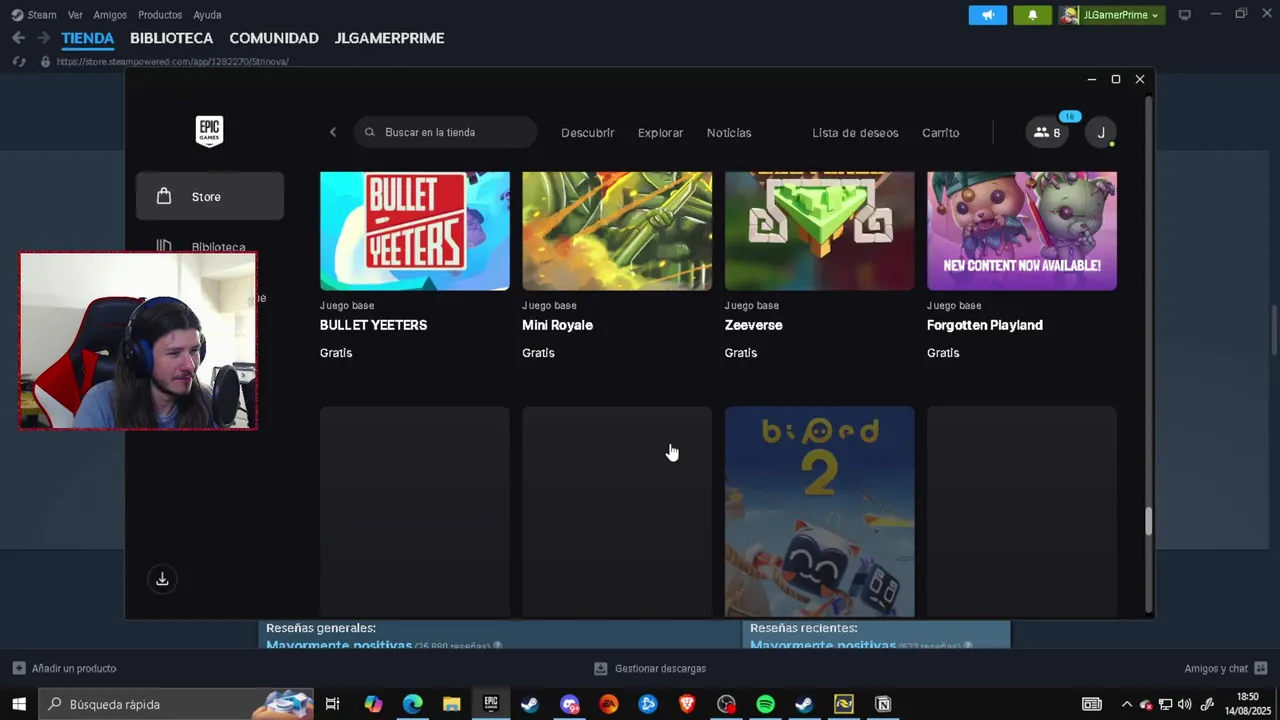Open Windows Start menu
This screenshot has width=1280, height=720.
pyautogui.click(x=18, y=704)
